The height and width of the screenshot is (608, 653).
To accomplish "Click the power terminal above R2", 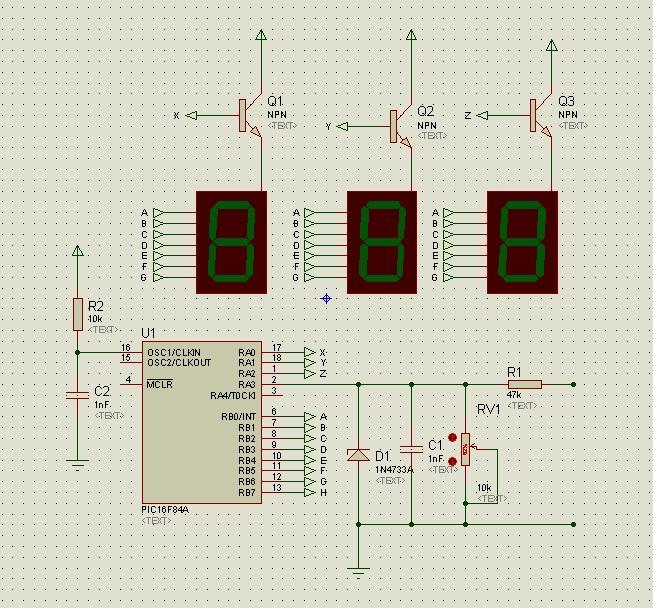I will point(77,251).
